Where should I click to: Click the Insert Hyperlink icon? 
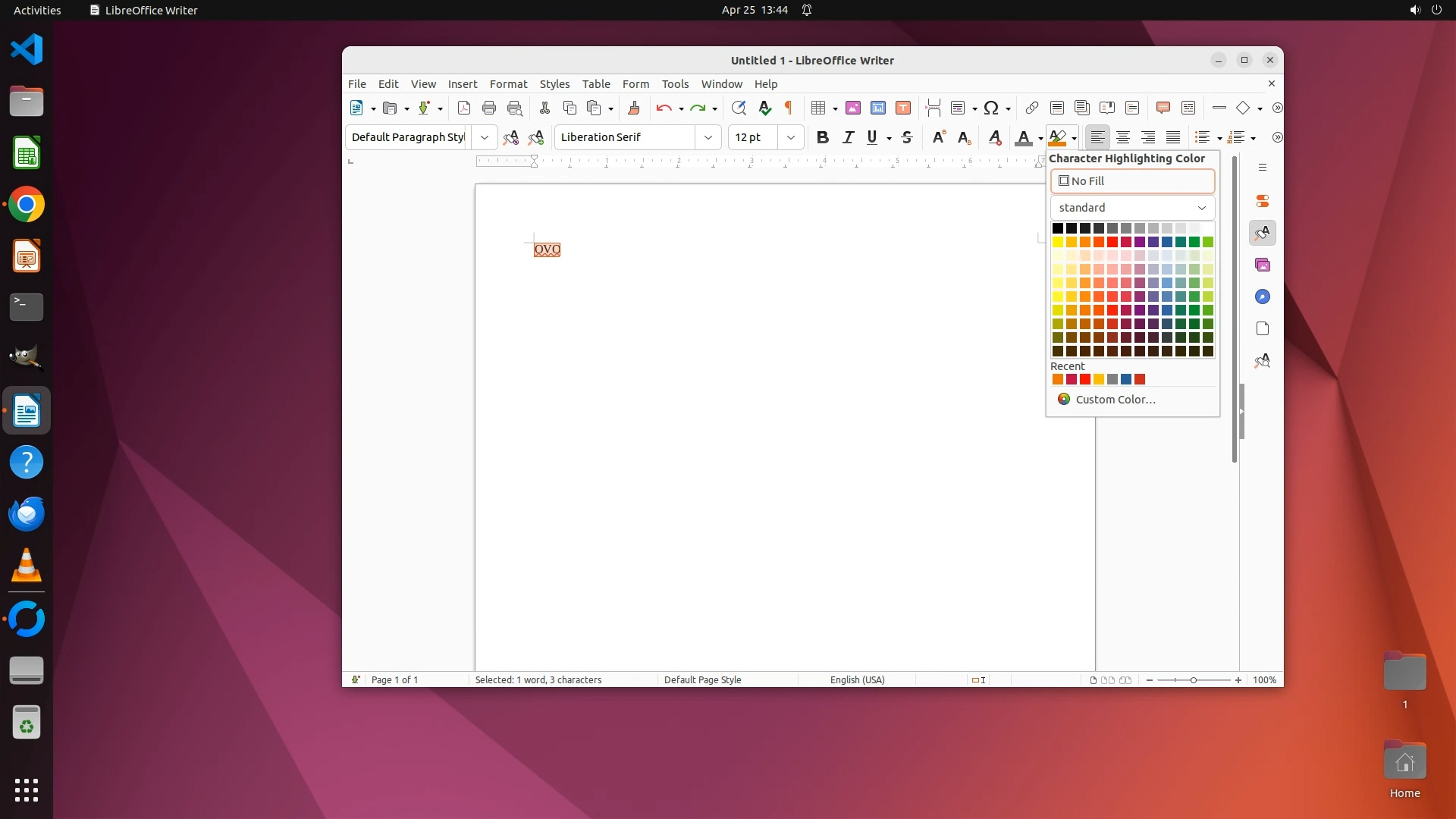coord(1031,108)
